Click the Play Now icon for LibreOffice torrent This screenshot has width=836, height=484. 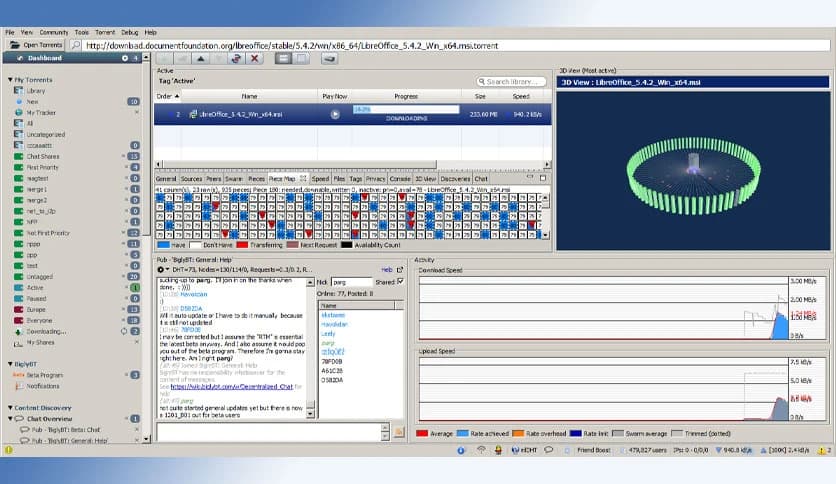(x=335, y=114)
